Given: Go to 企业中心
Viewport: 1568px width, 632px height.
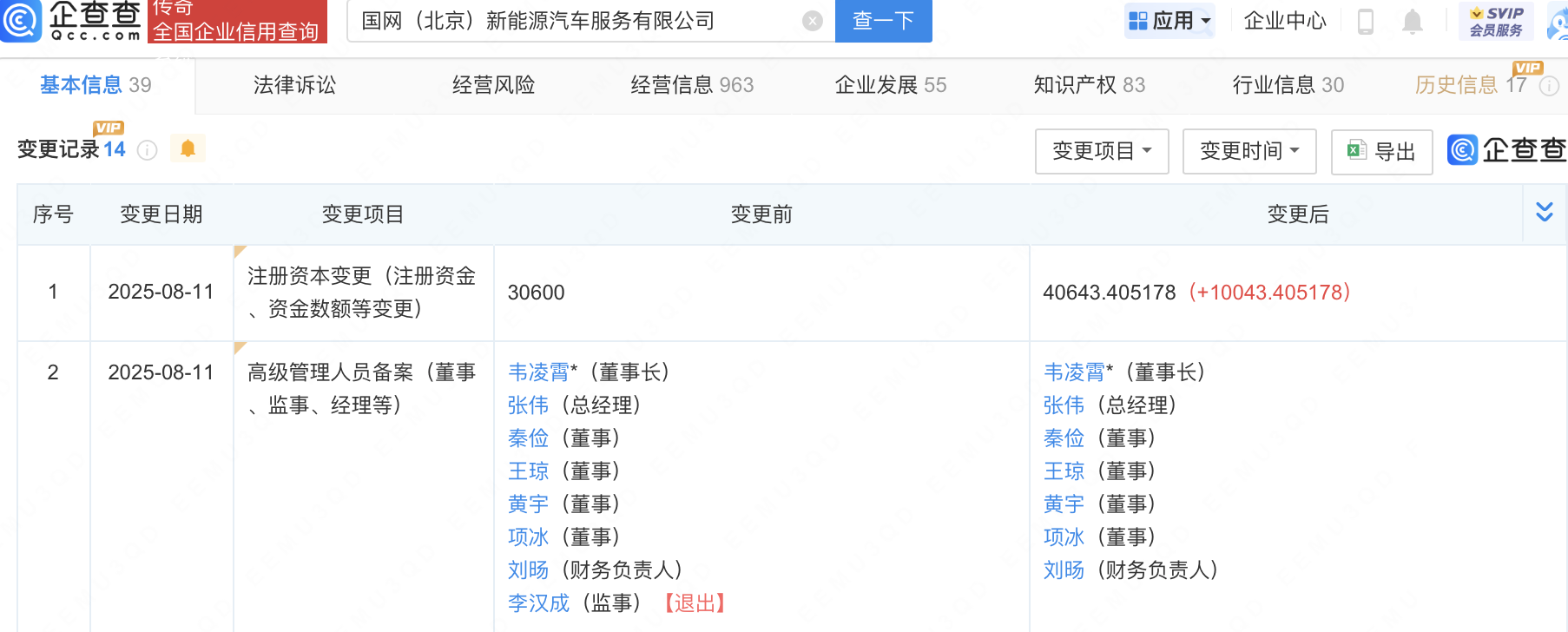Looking at the screenshot, I should (1284, 21).
